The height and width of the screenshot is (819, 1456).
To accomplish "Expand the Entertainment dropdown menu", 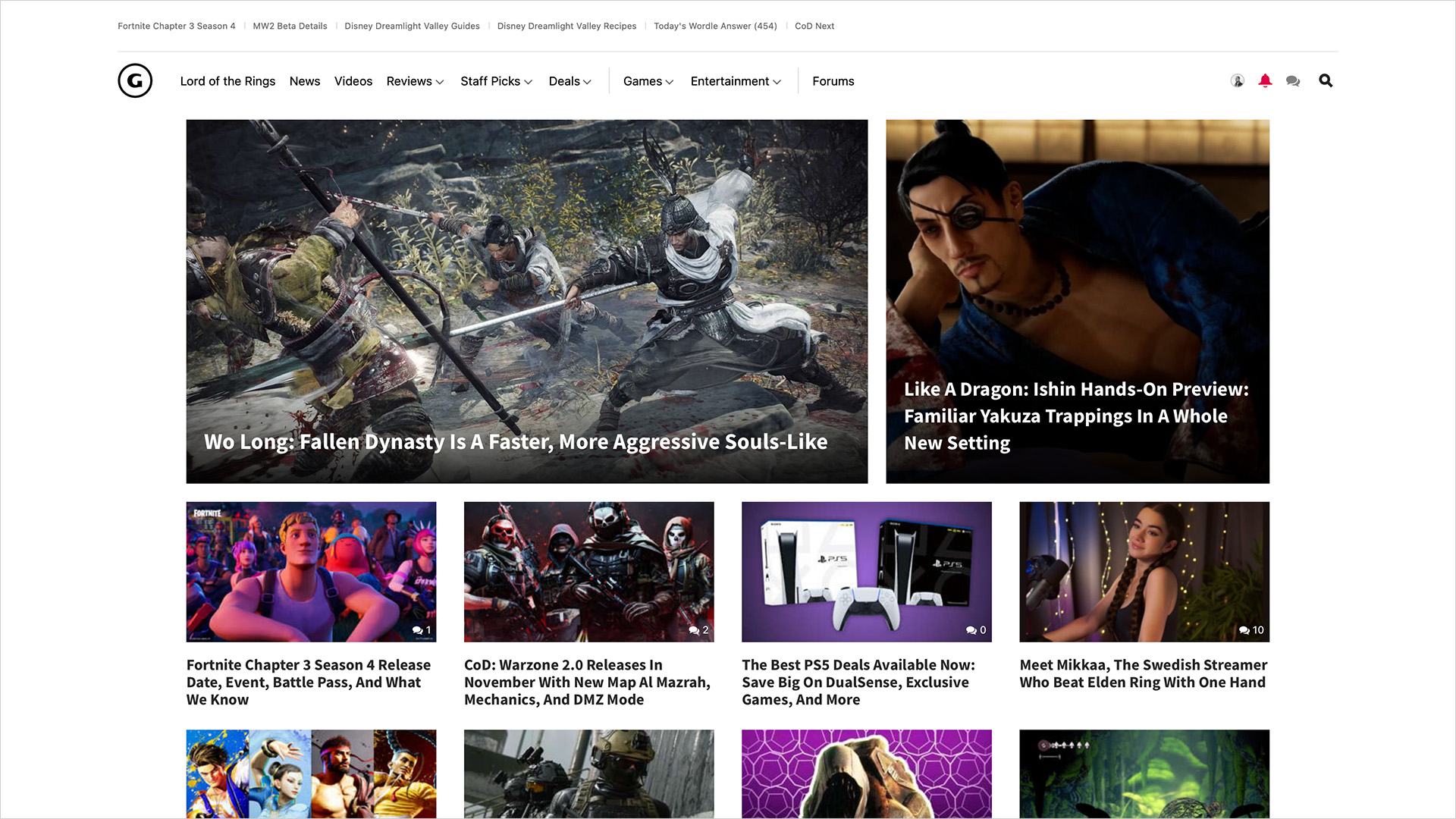I will [x=735, y=81].
